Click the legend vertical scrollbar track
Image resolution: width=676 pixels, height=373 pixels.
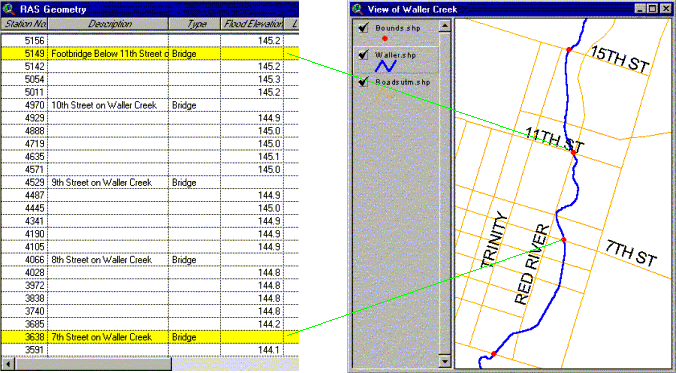444,194
